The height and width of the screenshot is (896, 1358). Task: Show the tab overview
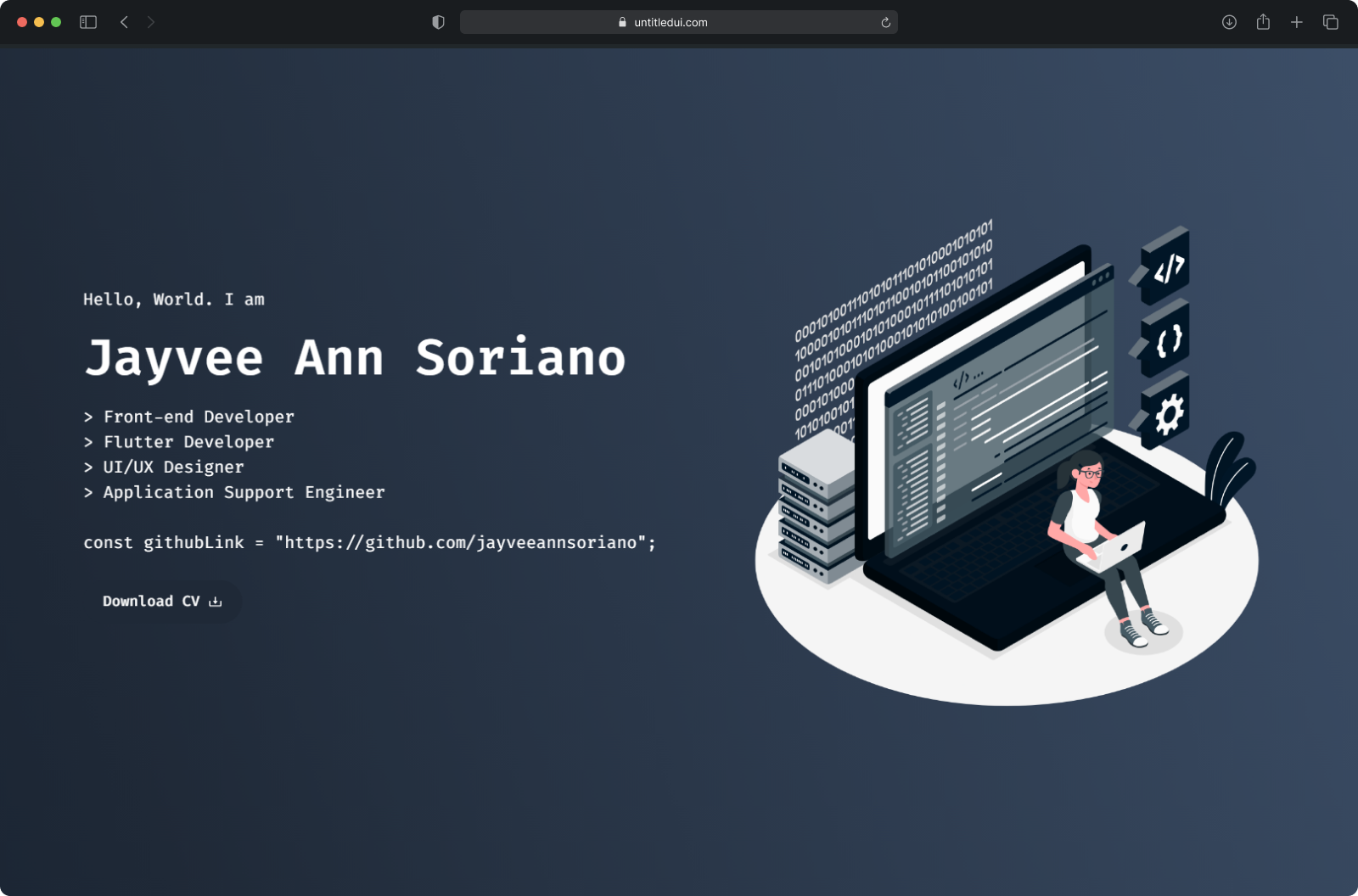click(x=1331, y=22)
